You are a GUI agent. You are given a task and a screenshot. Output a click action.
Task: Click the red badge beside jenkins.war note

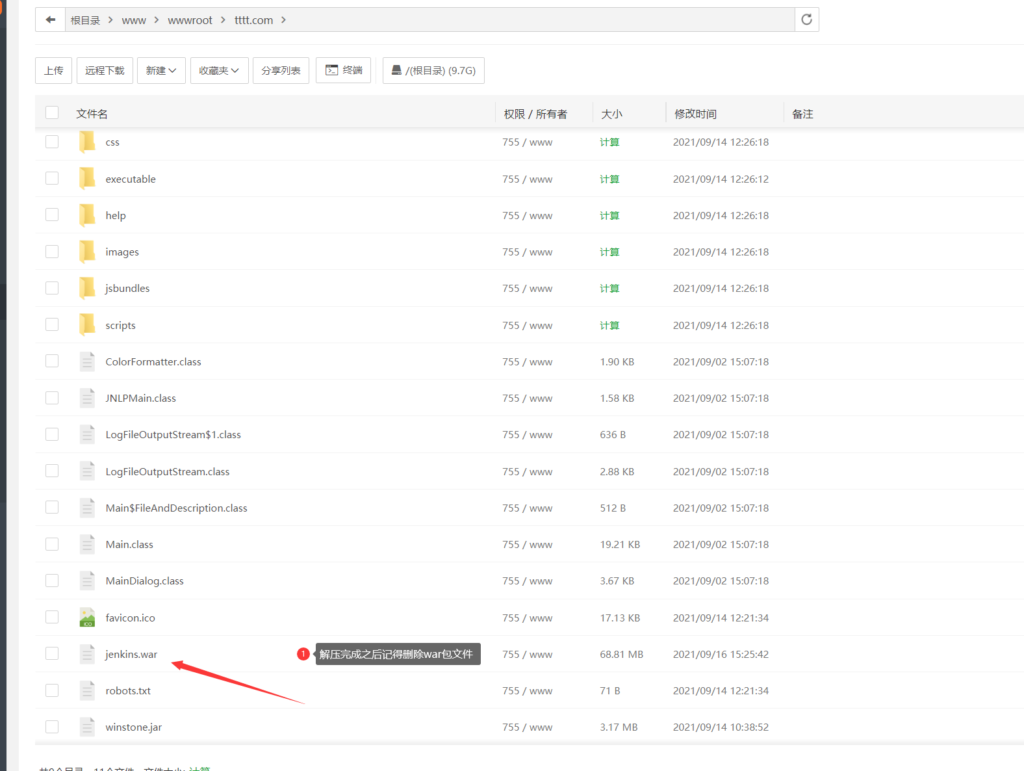coord(303,653)
